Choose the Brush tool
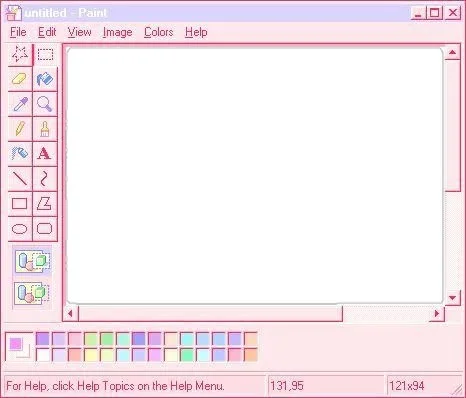 (x=45, y=129)
